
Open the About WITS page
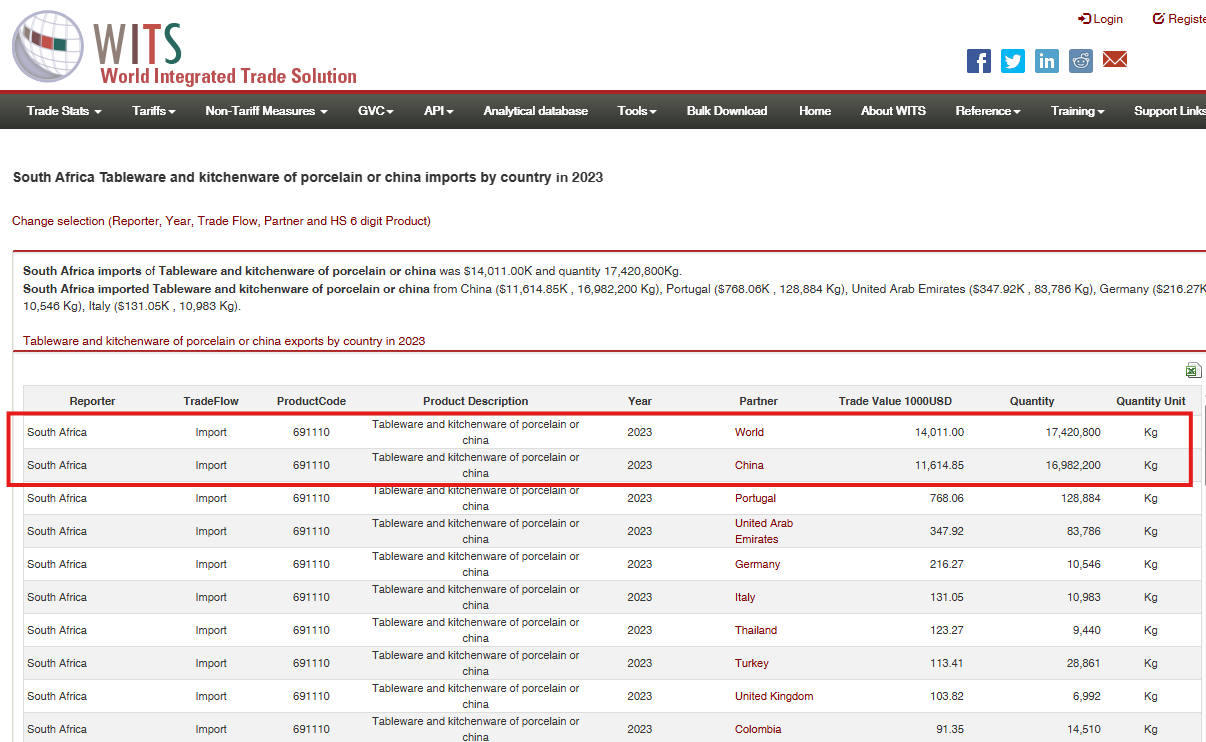893,111
